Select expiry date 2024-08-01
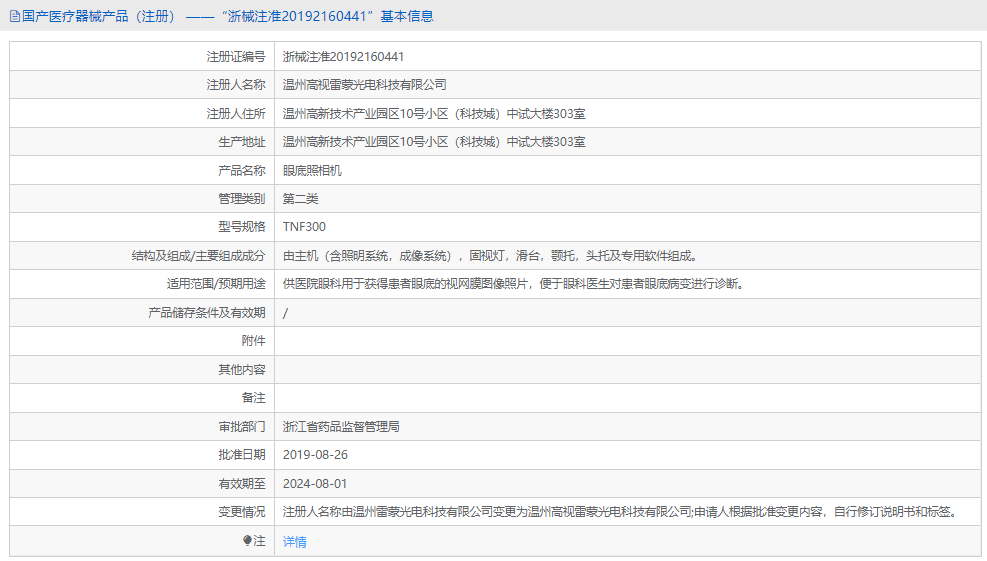This screenshot has width=987, height=561. pyautogui.click(x=315, y=484)
